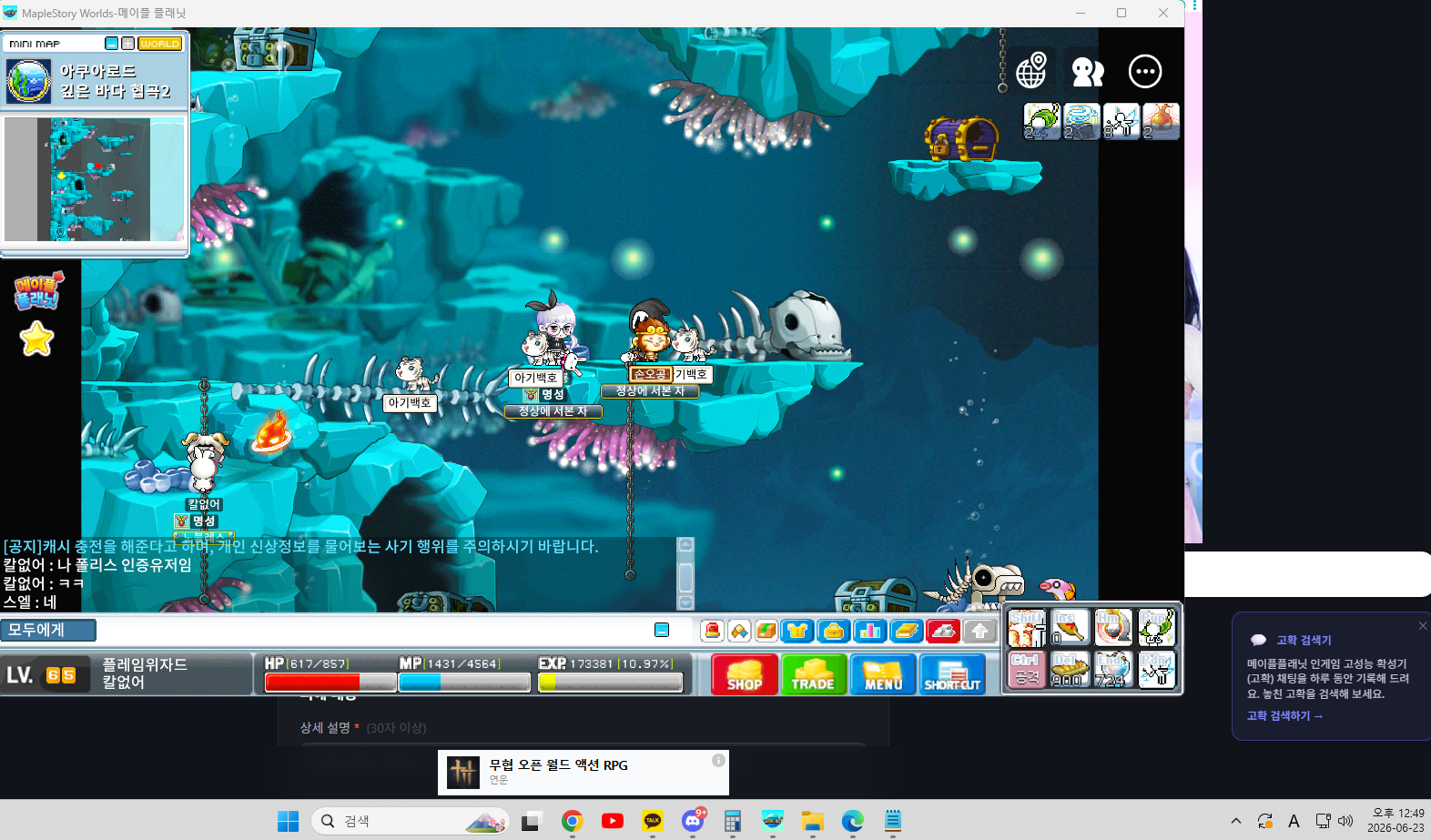Image resolution: width=1431 pixels, height=840 pixels.
Task: Expand the mini map with plus button
Action: click(128, 43)
